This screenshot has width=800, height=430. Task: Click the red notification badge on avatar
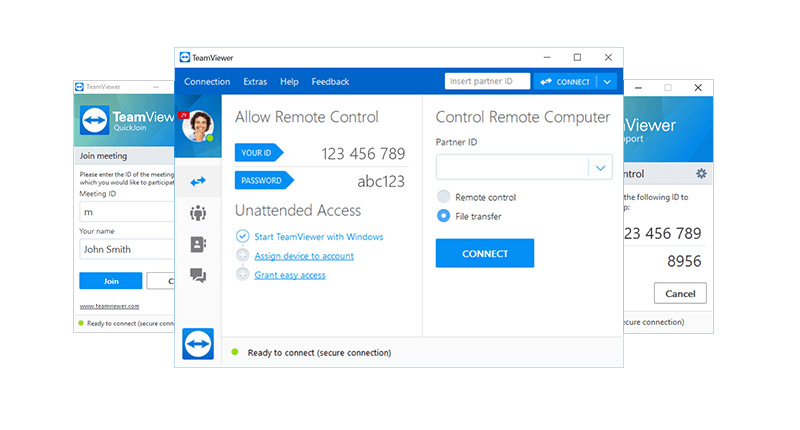(184, 115)
